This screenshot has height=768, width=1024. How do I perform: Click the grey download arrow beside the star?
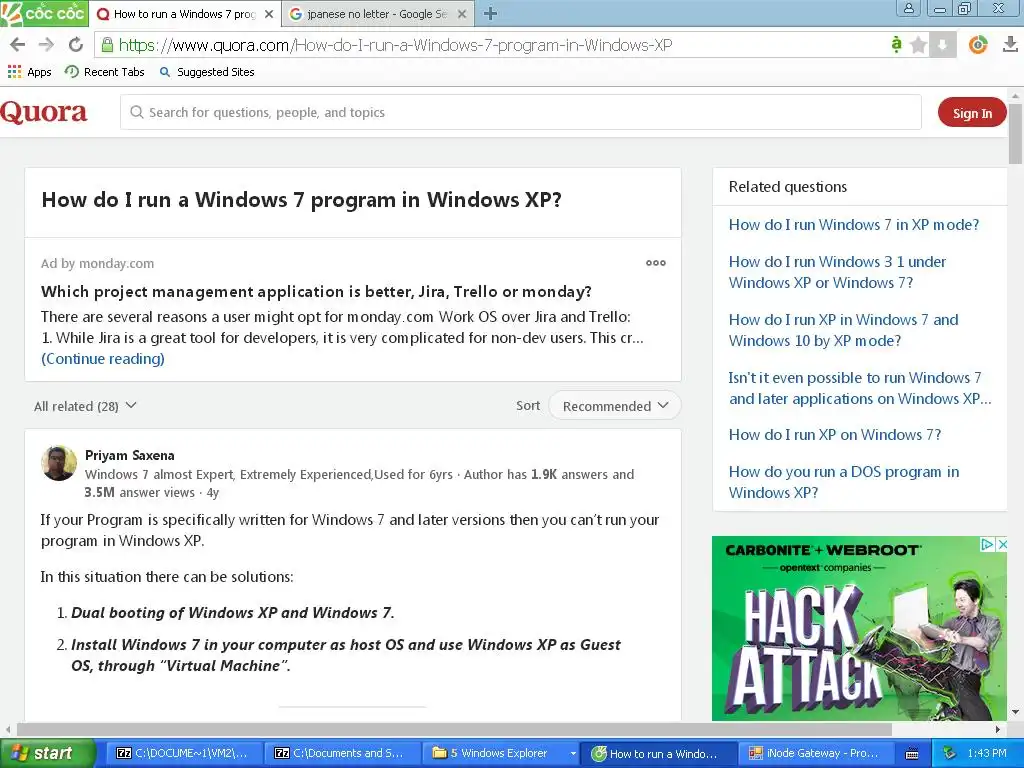click(942, 45)
